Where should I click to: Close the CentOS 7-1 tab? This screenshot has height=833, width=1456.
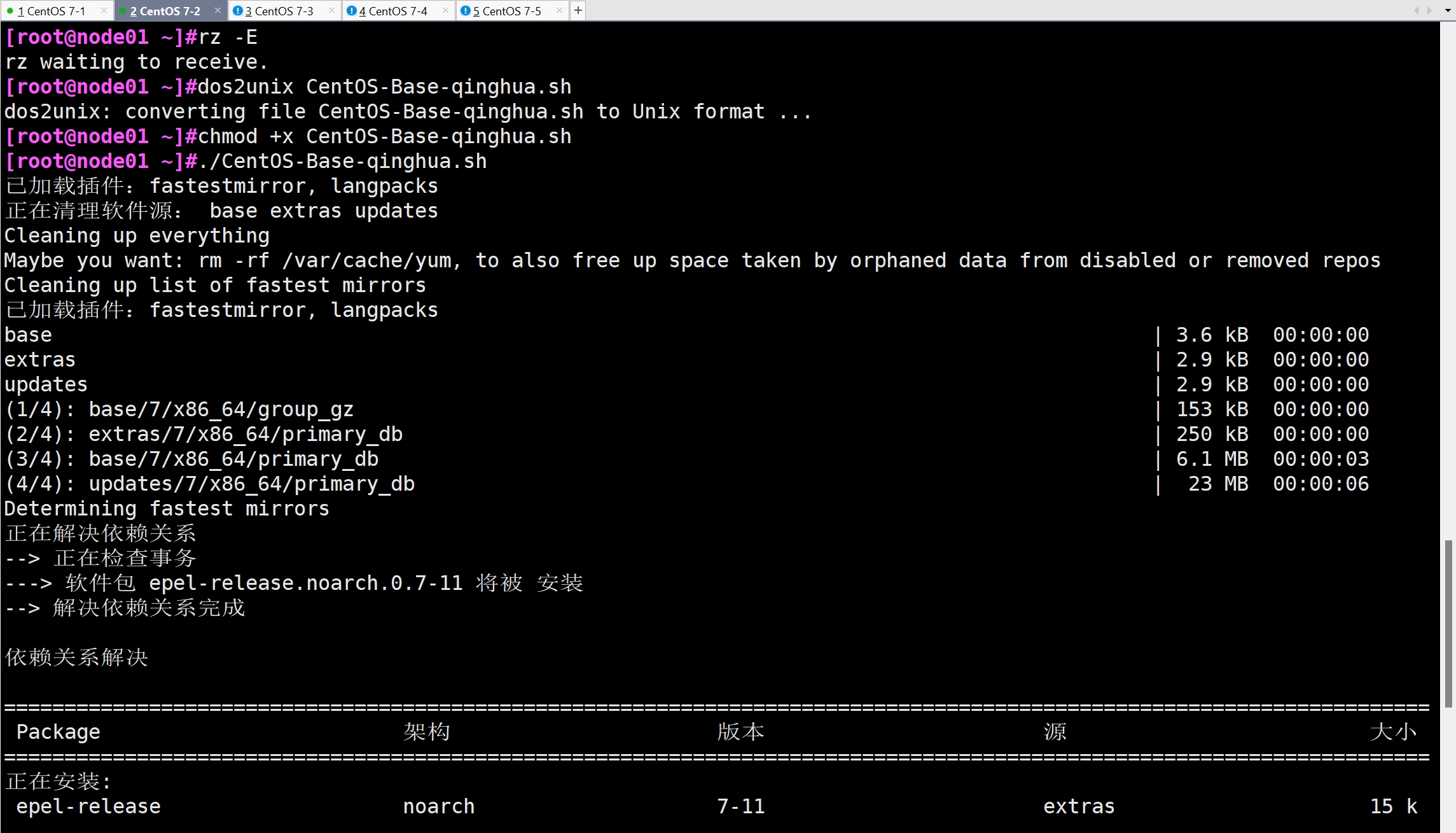click(104, 10)
